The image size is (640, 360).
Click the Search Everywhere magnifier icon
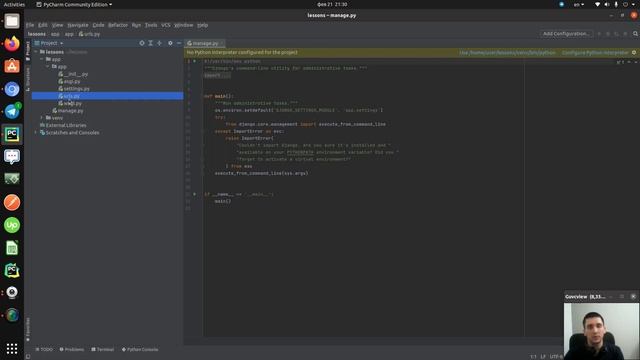click(x=635, y=33)
